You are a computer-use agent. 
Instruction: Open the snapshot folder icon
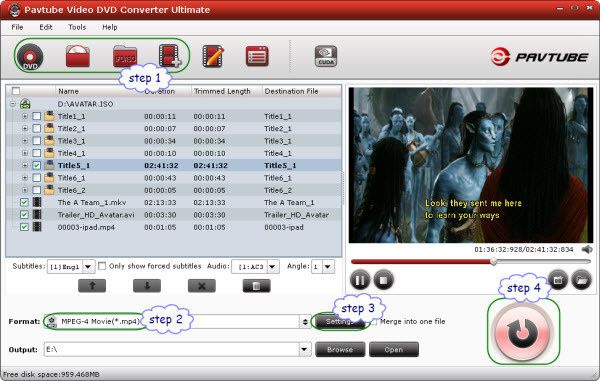(581, 280)
